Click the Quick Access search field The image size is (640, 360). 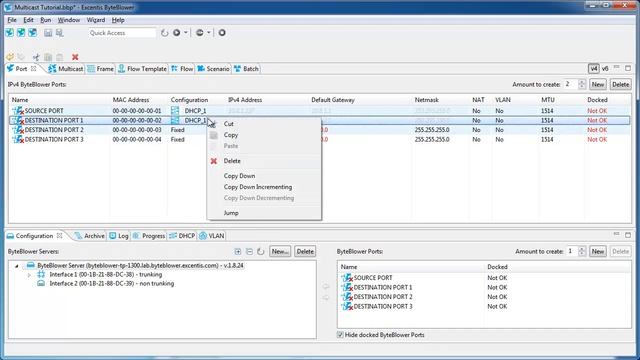click(122, 33)
